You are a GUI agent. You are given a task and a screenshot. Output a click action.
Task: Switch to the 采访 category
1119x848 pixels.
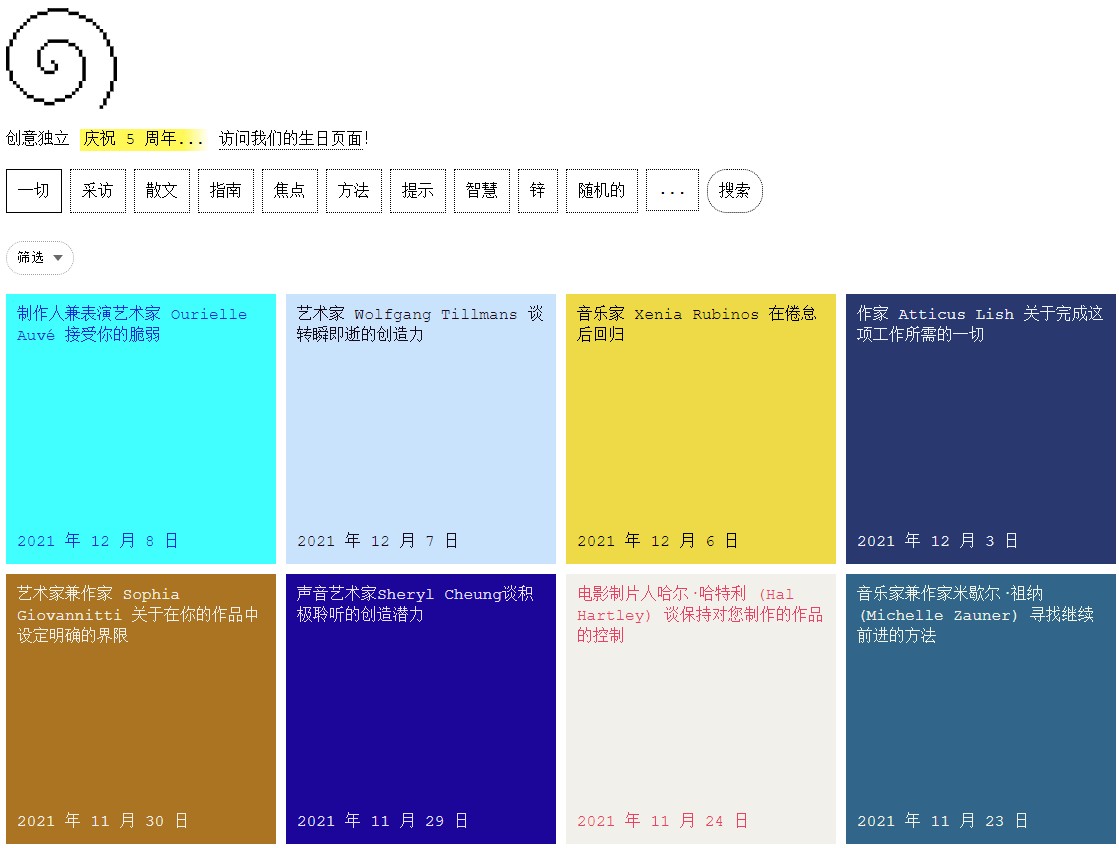point(98,191)
